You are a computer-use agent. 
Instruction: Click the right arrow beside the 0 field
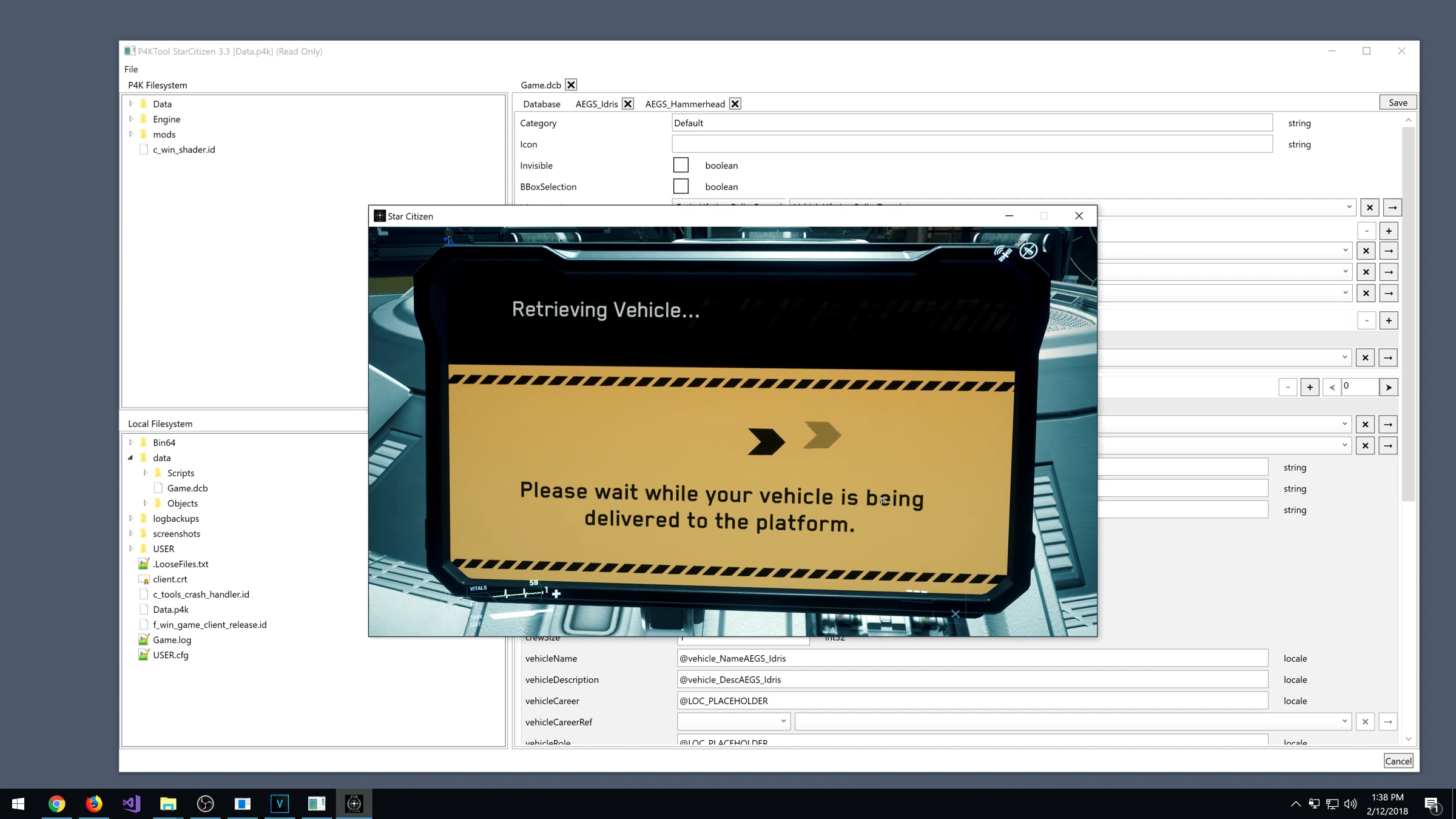coord(1389,387)
